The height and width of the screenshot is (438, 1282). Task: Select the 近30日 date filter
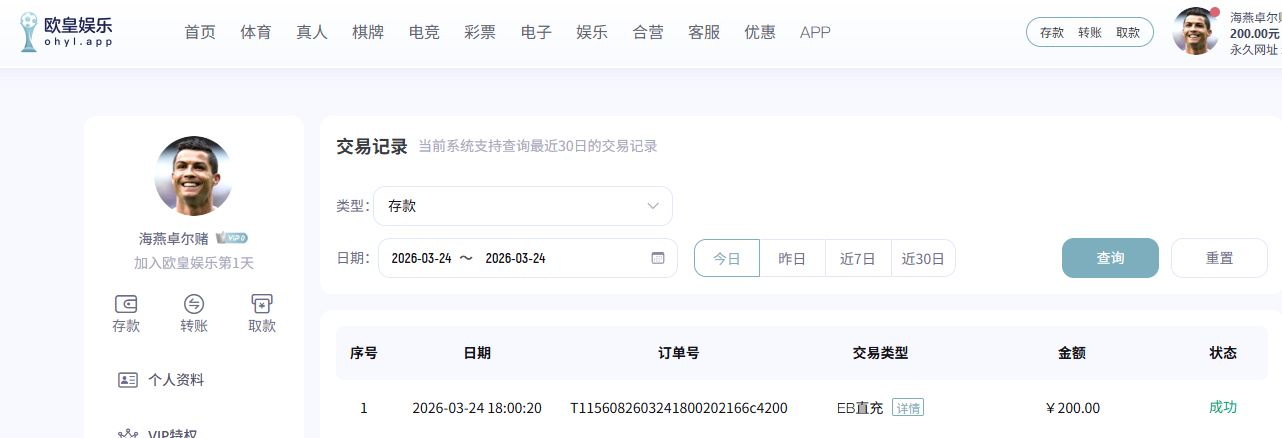[x=923, y=258]
